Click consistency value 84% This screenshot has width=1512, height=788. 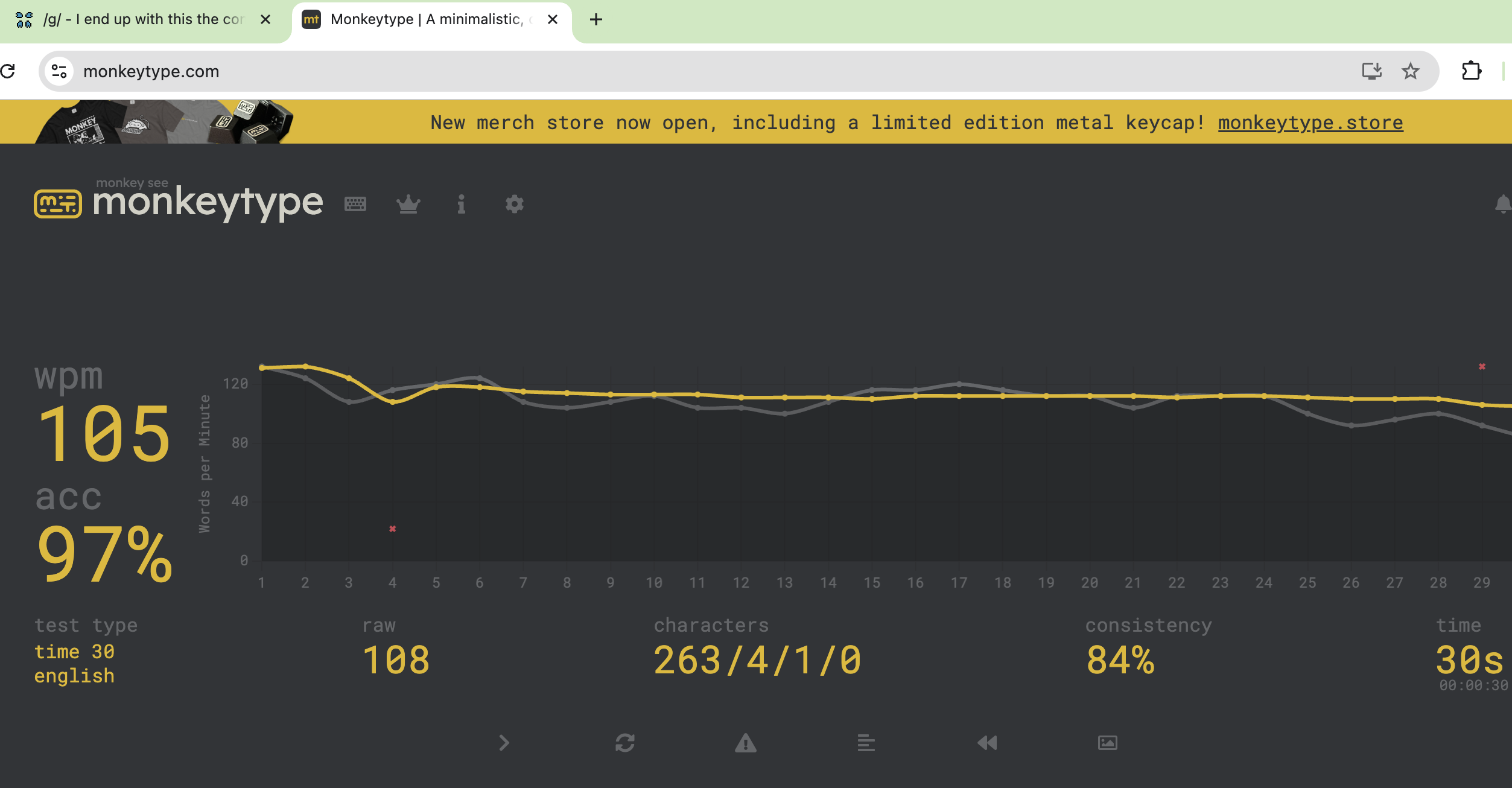pyautogui.click(x=1120, y=660)
